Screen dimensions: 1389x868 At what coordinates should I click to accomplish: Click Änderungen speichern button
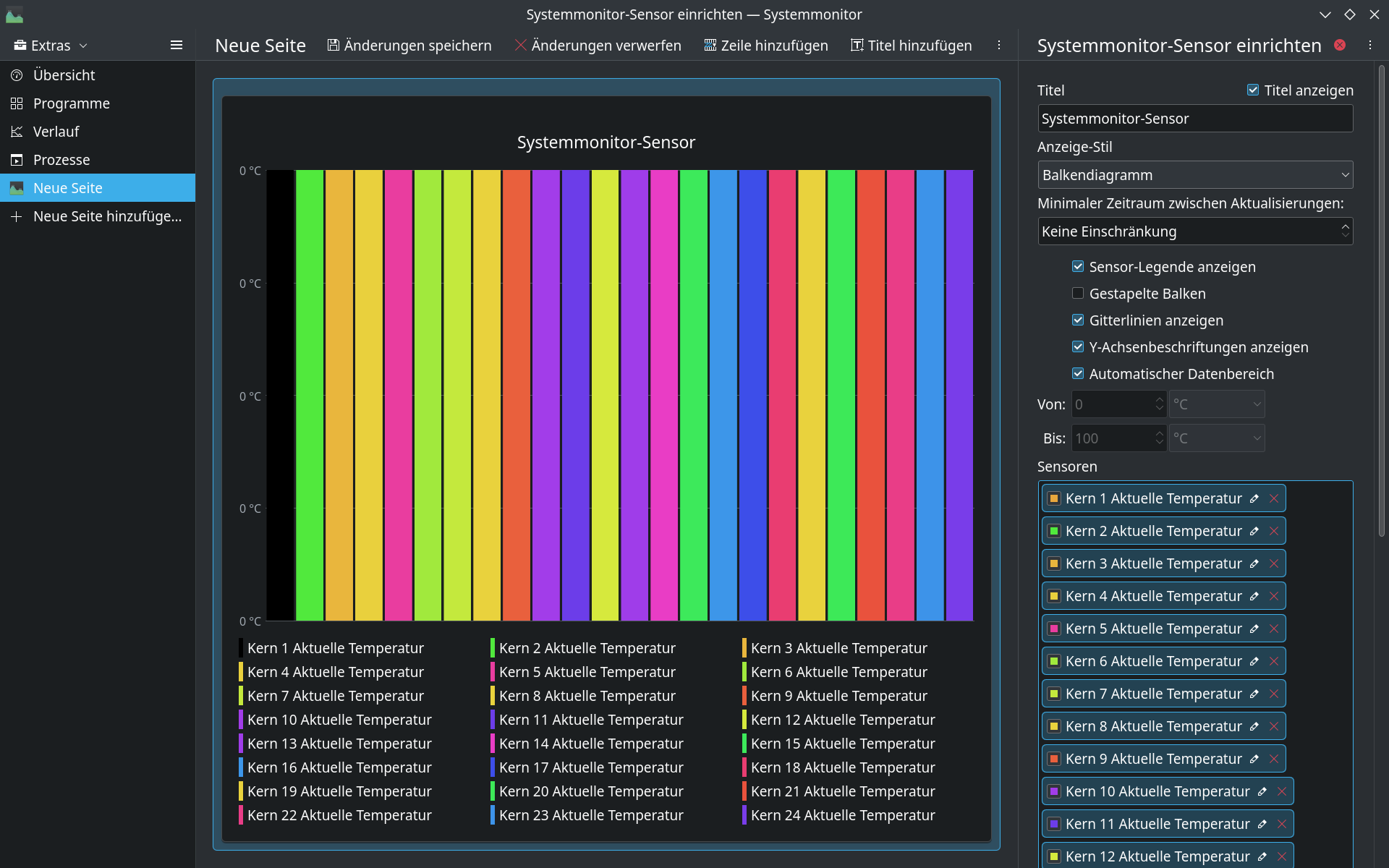(x=409, y=45)
